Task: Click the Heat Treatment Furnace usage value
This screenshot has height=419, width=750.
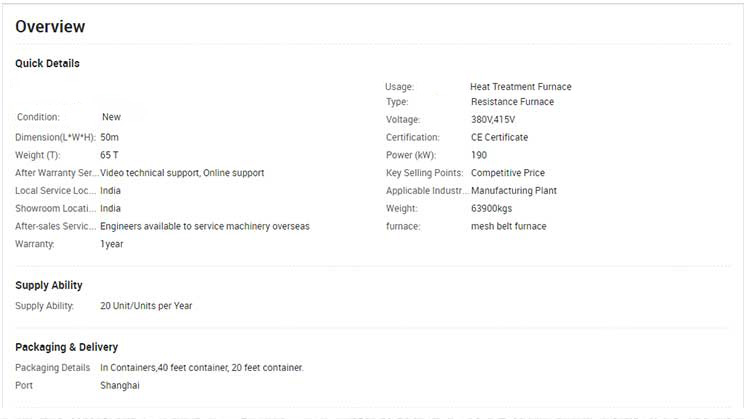Action: point(520,87)
